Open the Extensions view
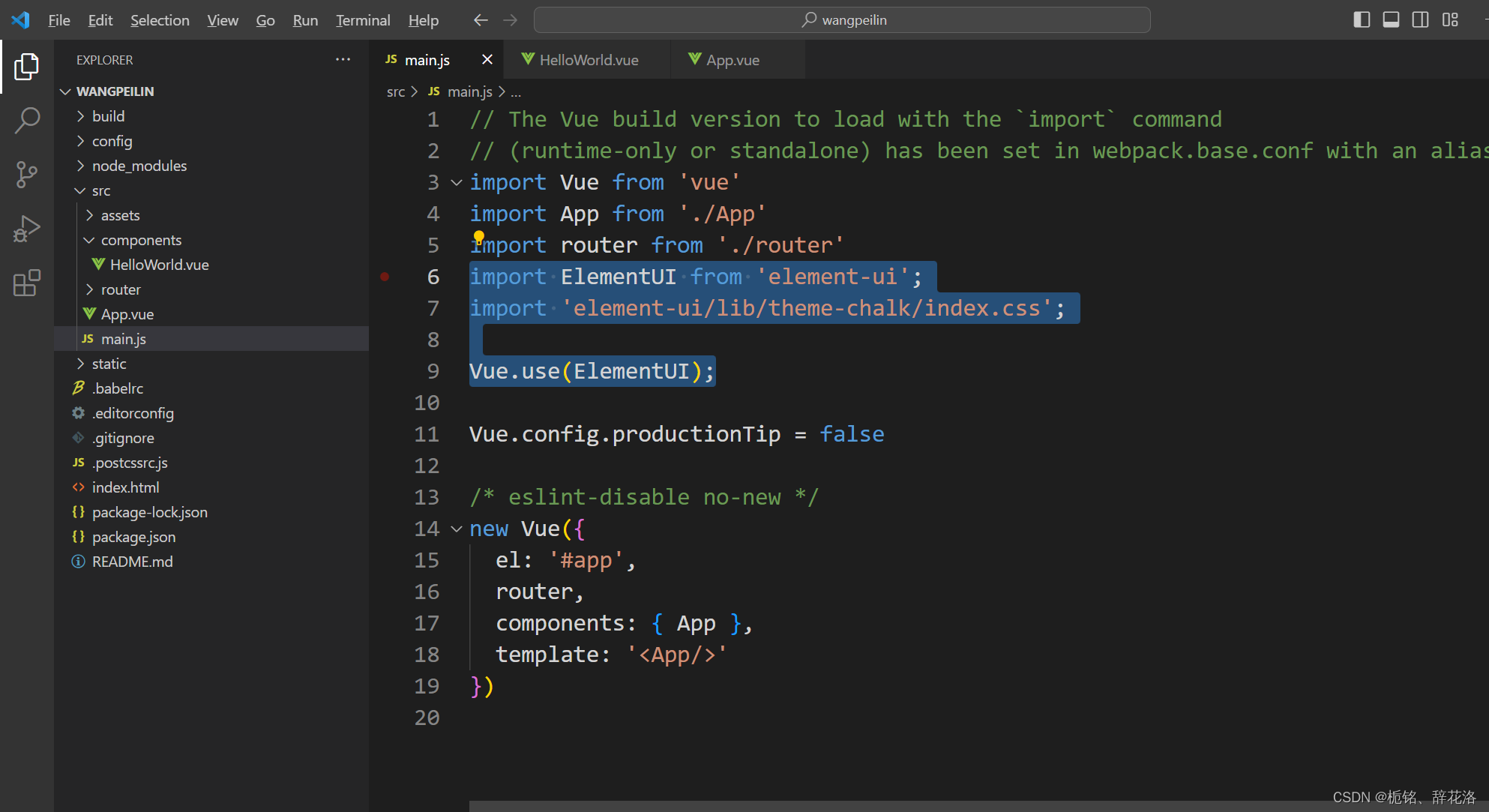Image resolution: width=1489 pixels, height=812 pixels. coord(27,283)
